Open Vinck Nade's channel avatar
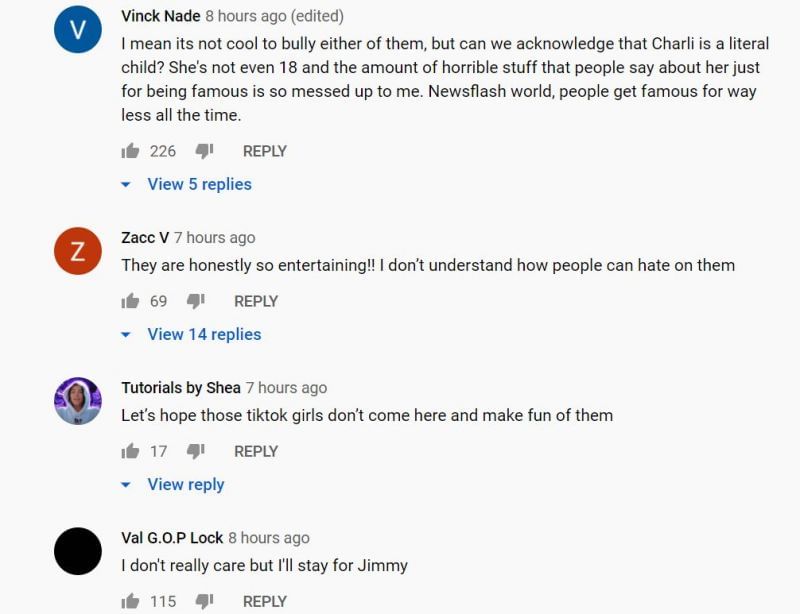This screenshot has height=614, width=800. [x=78, y=31]
